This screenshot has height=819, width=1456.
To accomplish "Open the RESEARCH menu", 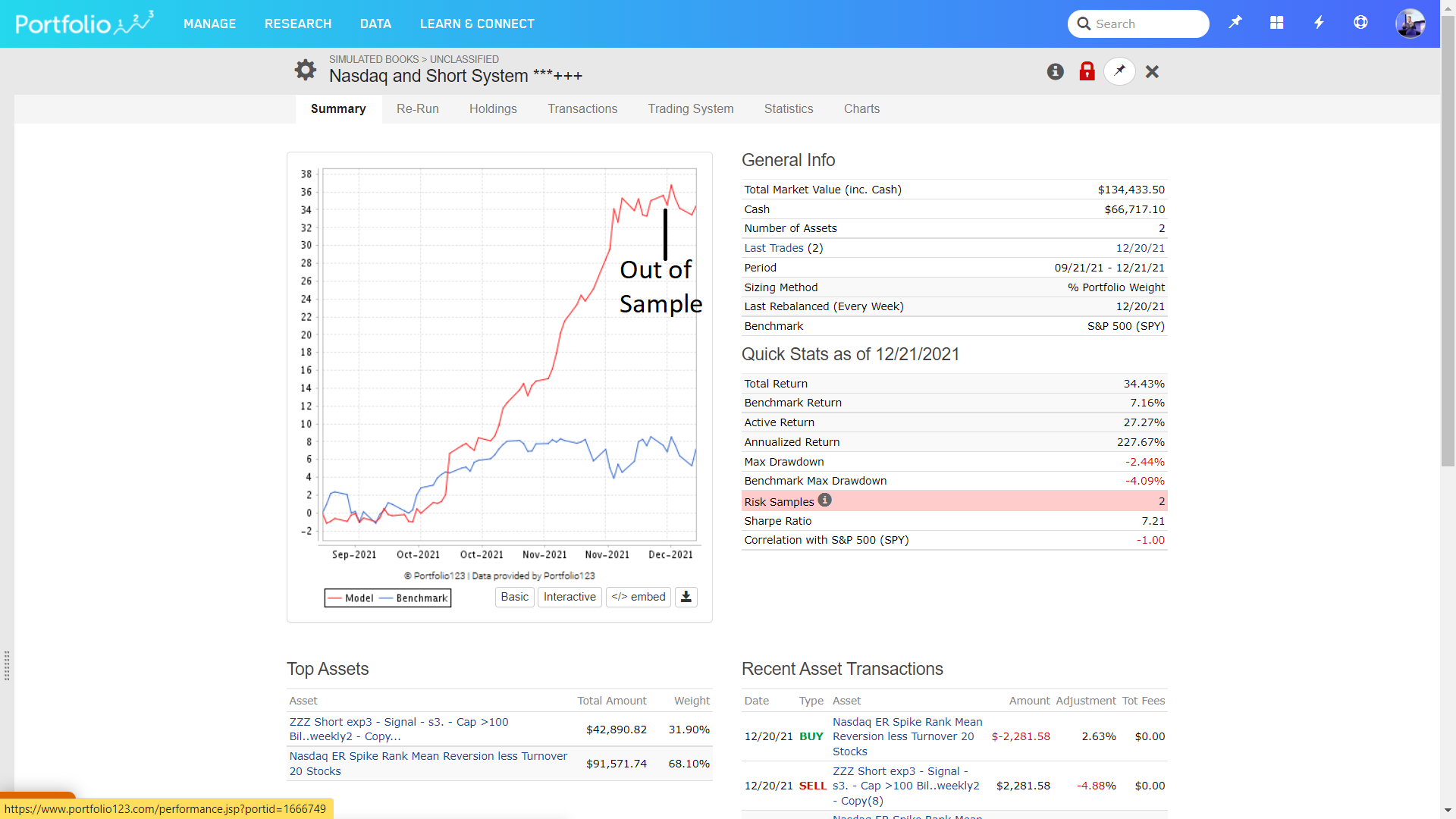I will [298, 24].
